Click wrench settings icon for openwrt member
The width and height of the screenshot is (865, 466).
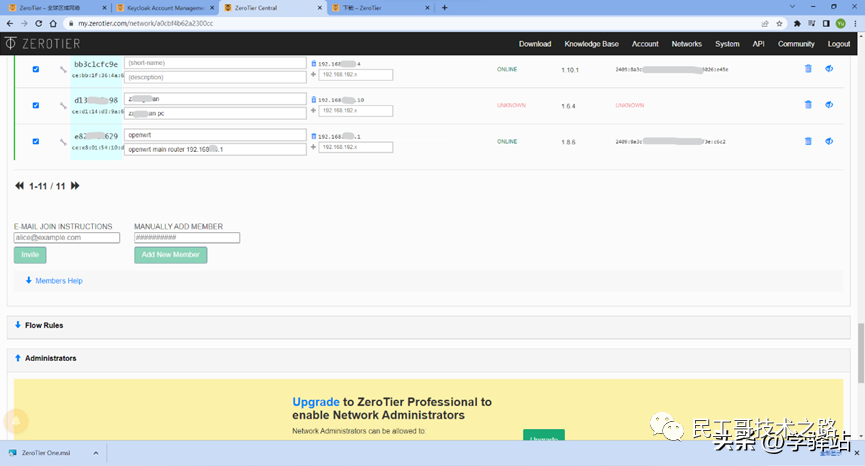(62, 142)
